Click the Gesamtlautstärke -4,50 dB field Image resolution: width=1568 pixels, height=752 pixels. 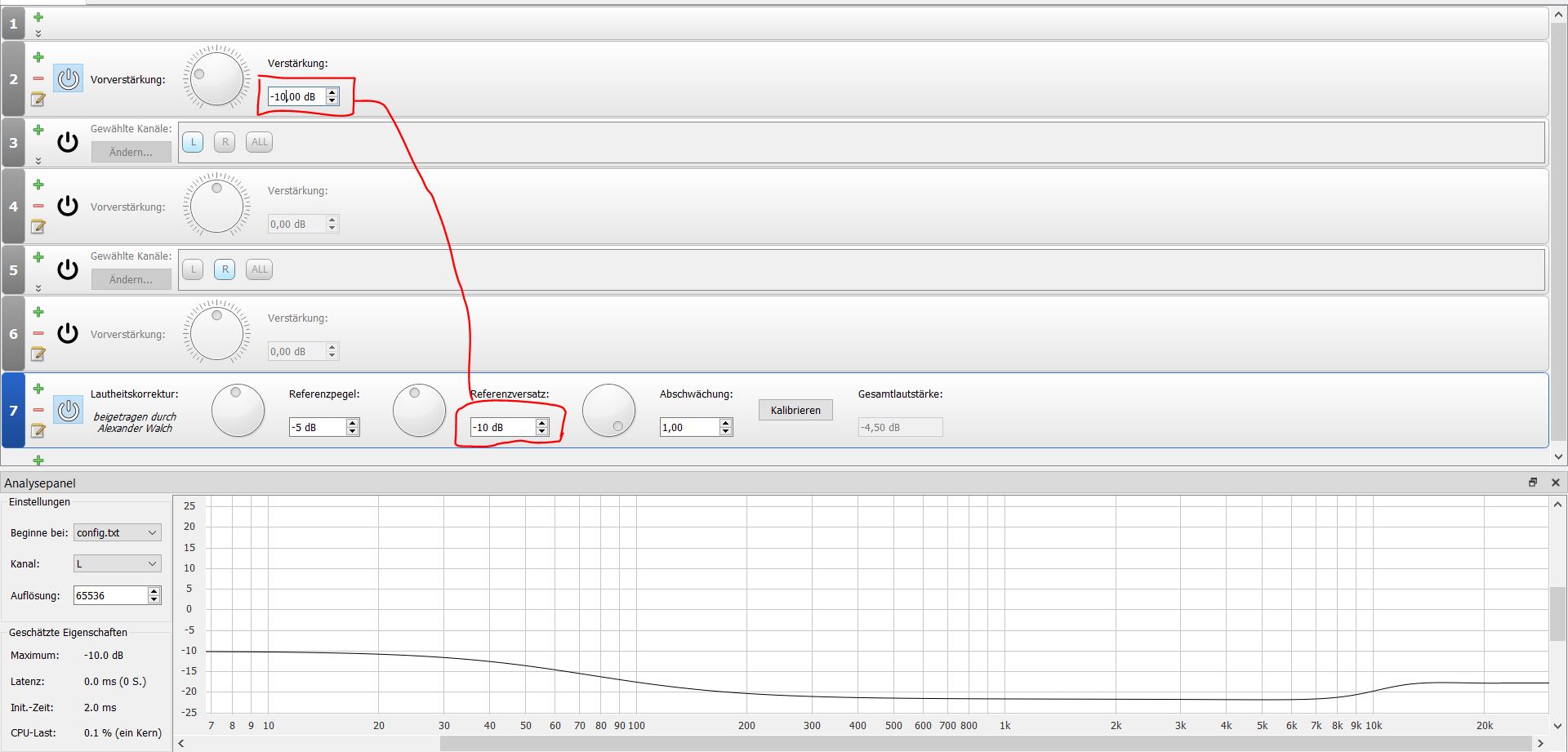900,427
